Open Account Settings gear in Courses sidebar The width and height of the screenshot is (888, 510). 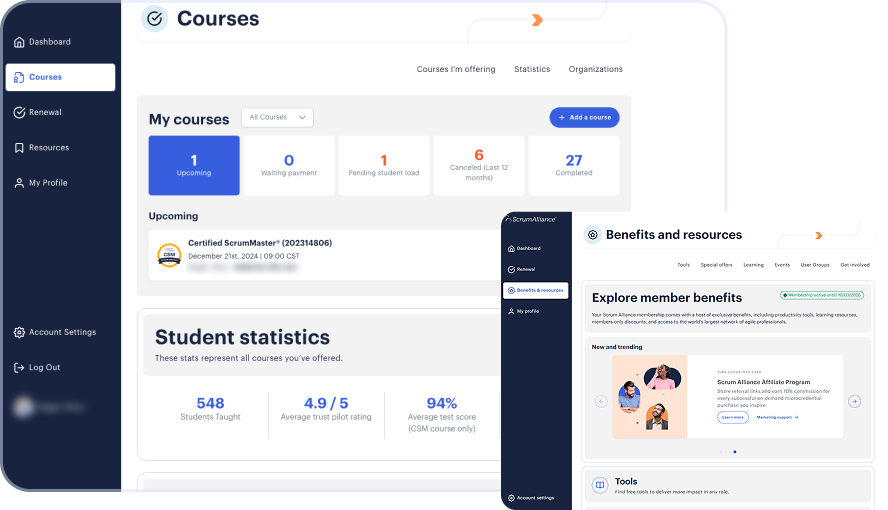(x=19, y=332)
